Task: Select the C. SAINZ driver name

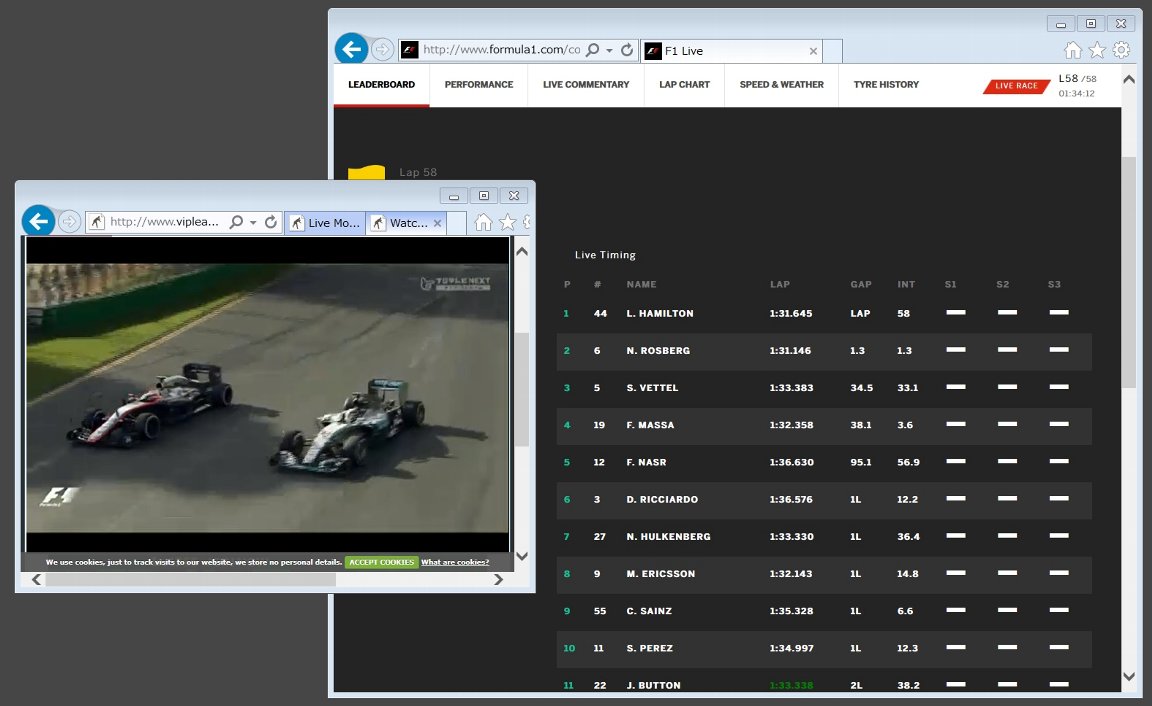Action: coord(649,611)
